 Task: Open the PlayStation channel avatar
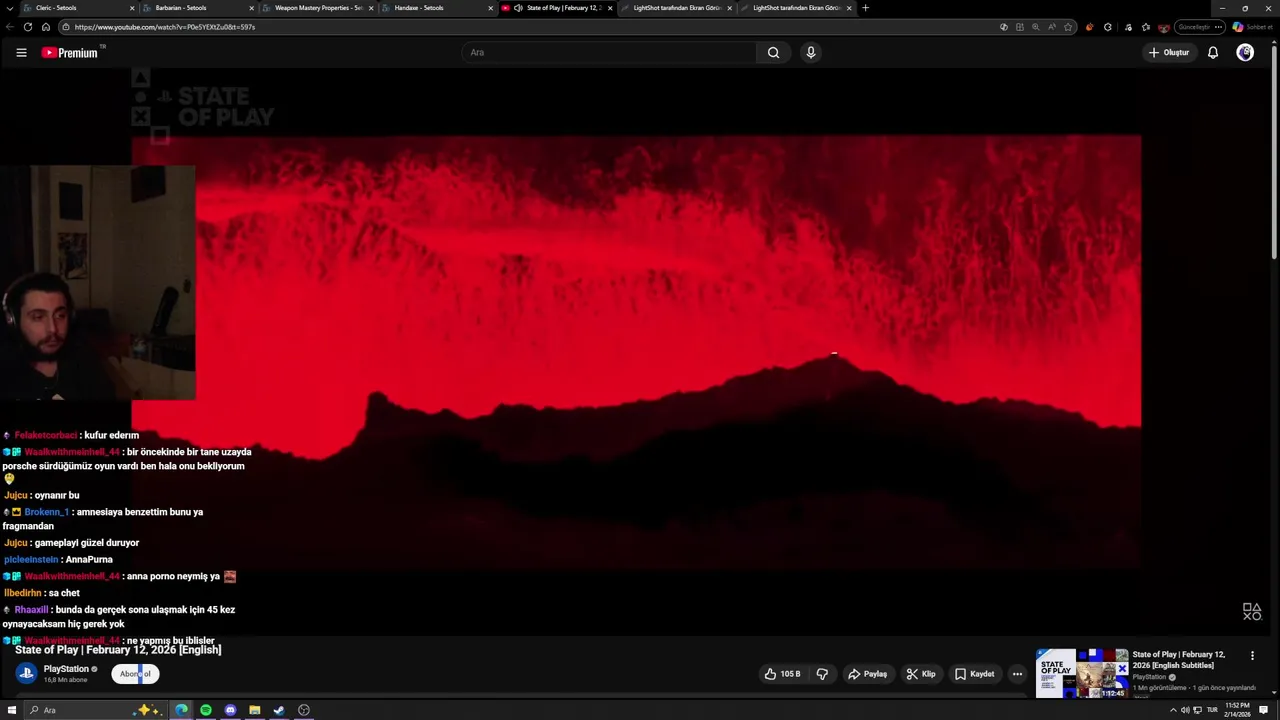pos(26,673)
